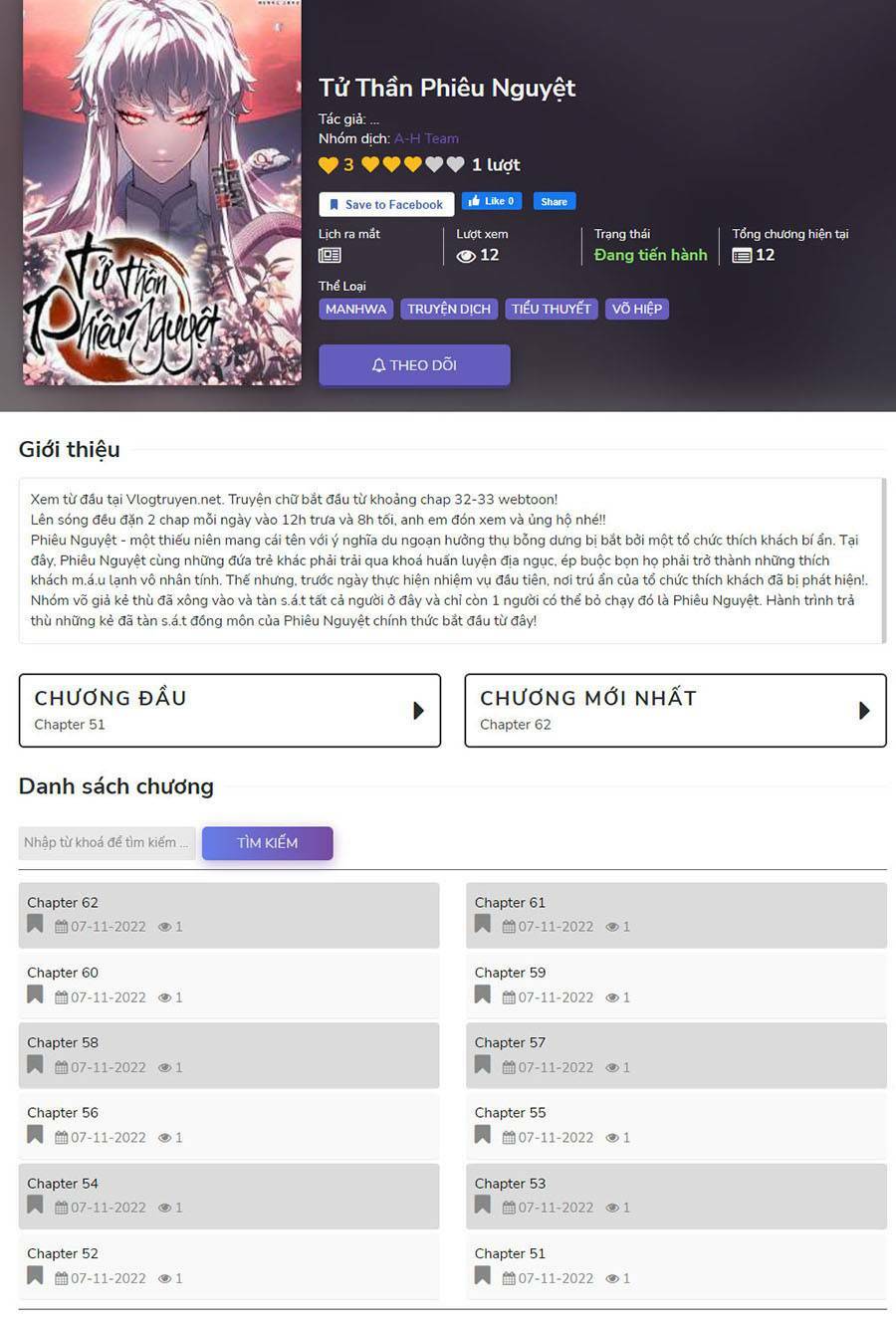Rate the story with the first heart
The image size is (896, 1323).
click(x=370, y=164)
